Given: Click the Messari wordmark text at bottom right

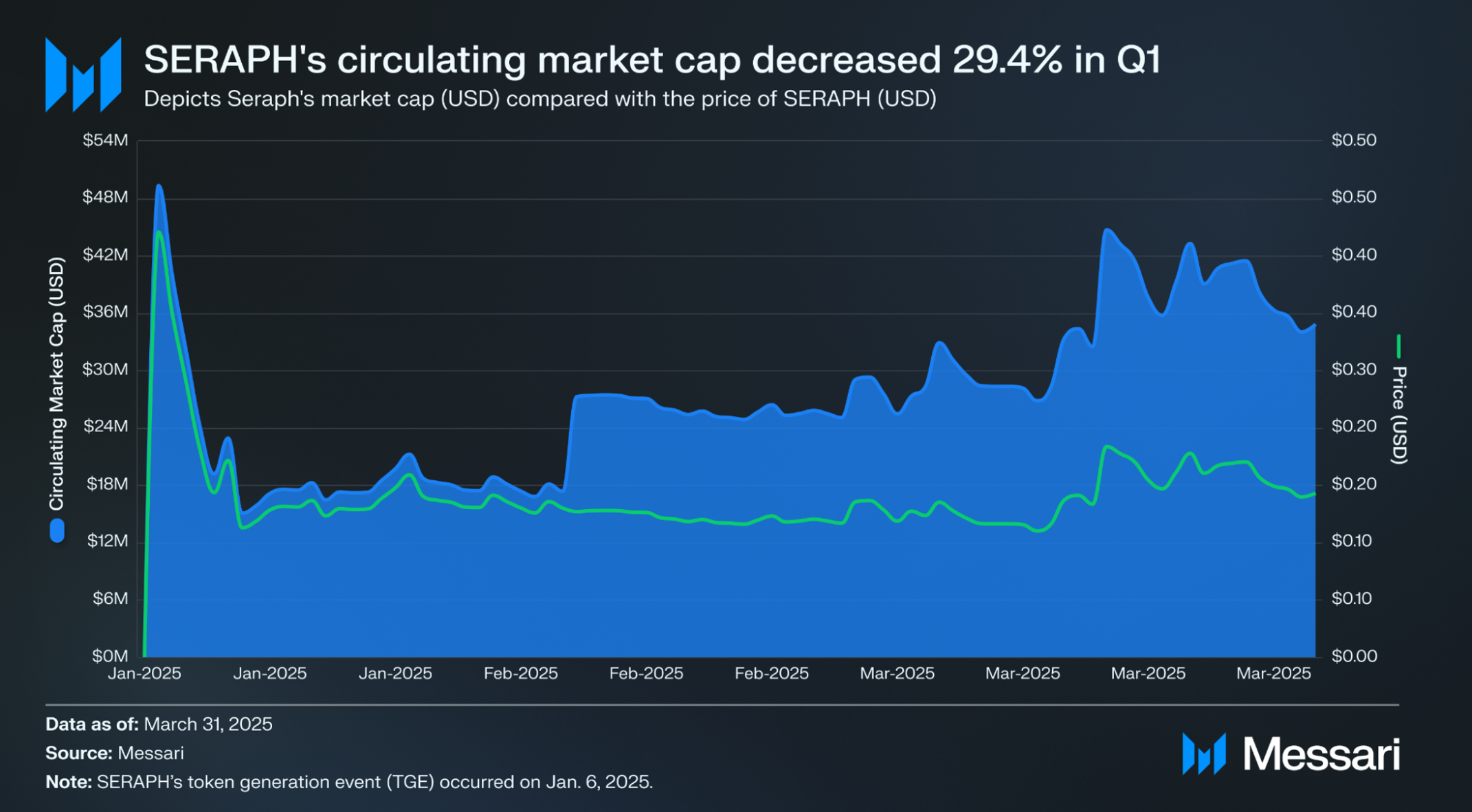Looking at the screenshot, I should 1321,754.
